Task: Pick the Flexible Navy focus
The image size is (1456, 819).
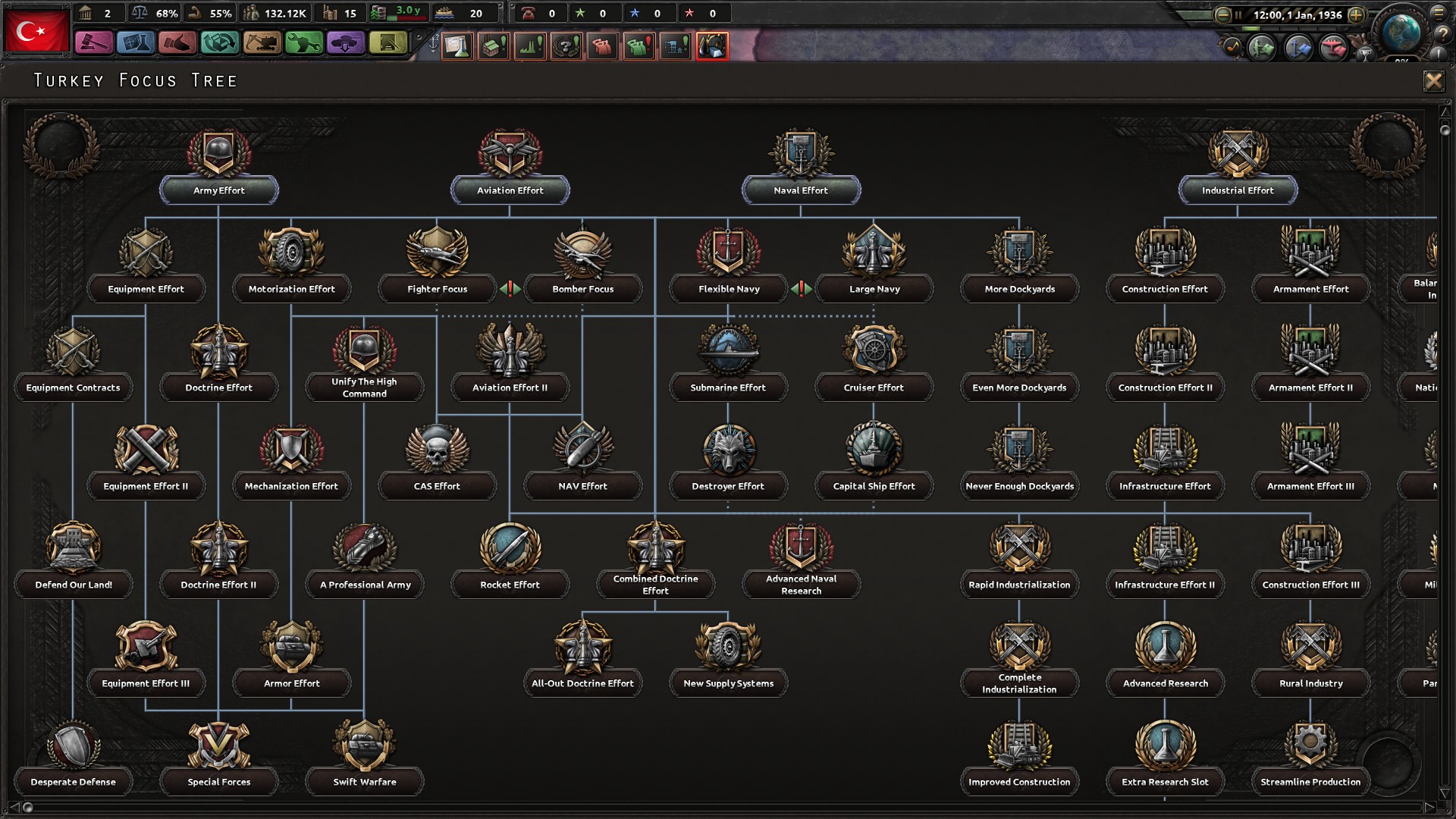Action: coord(729,265)
